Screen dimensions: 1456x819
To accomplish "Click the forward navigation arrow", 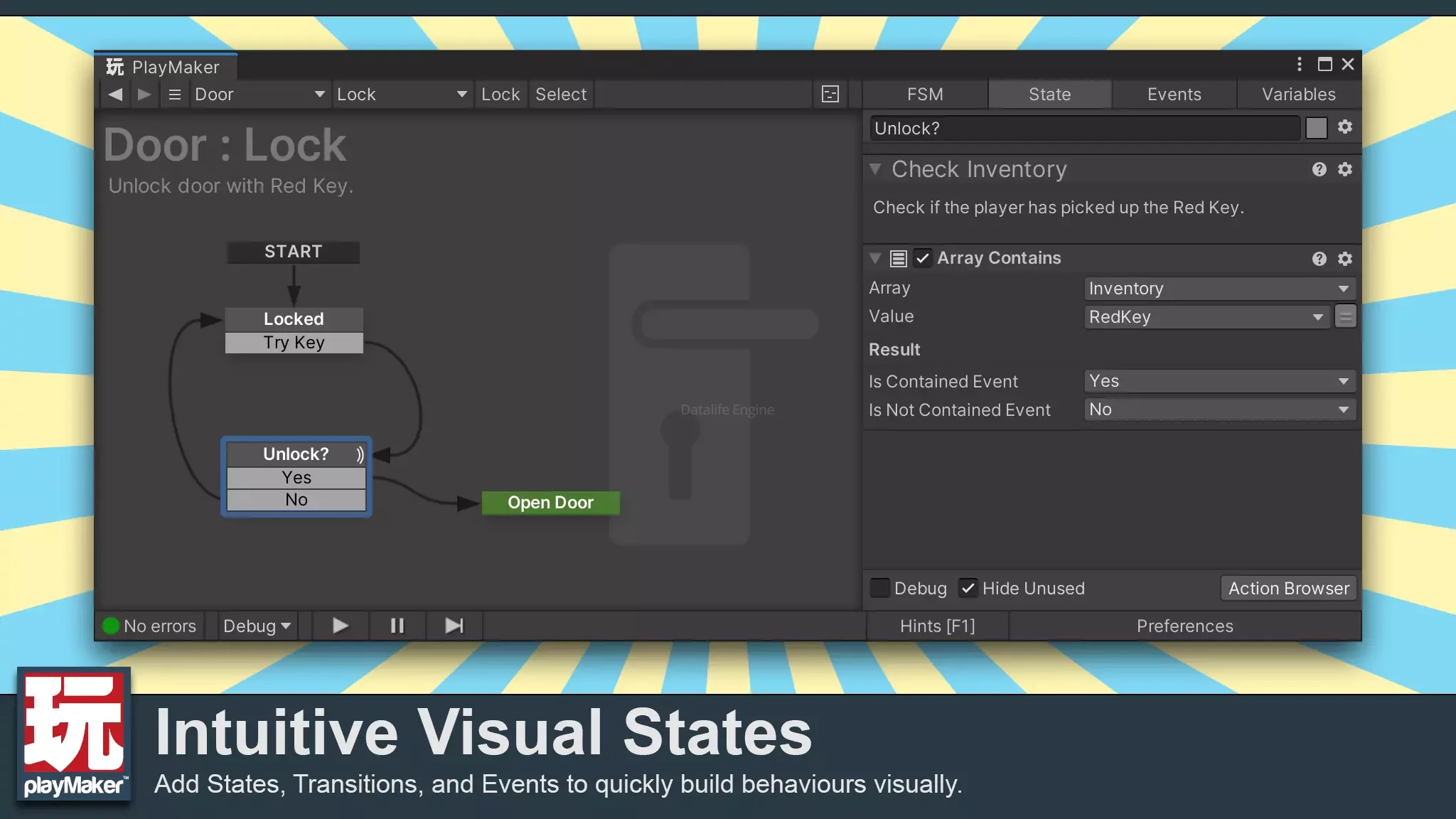I will pos(144,94).
